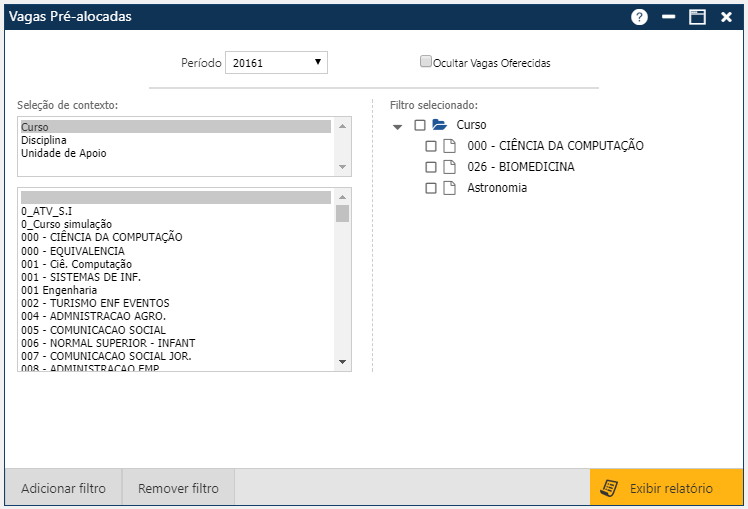
Task: Select Unidade de Apoio context option
Action: [x=63, y=153]
